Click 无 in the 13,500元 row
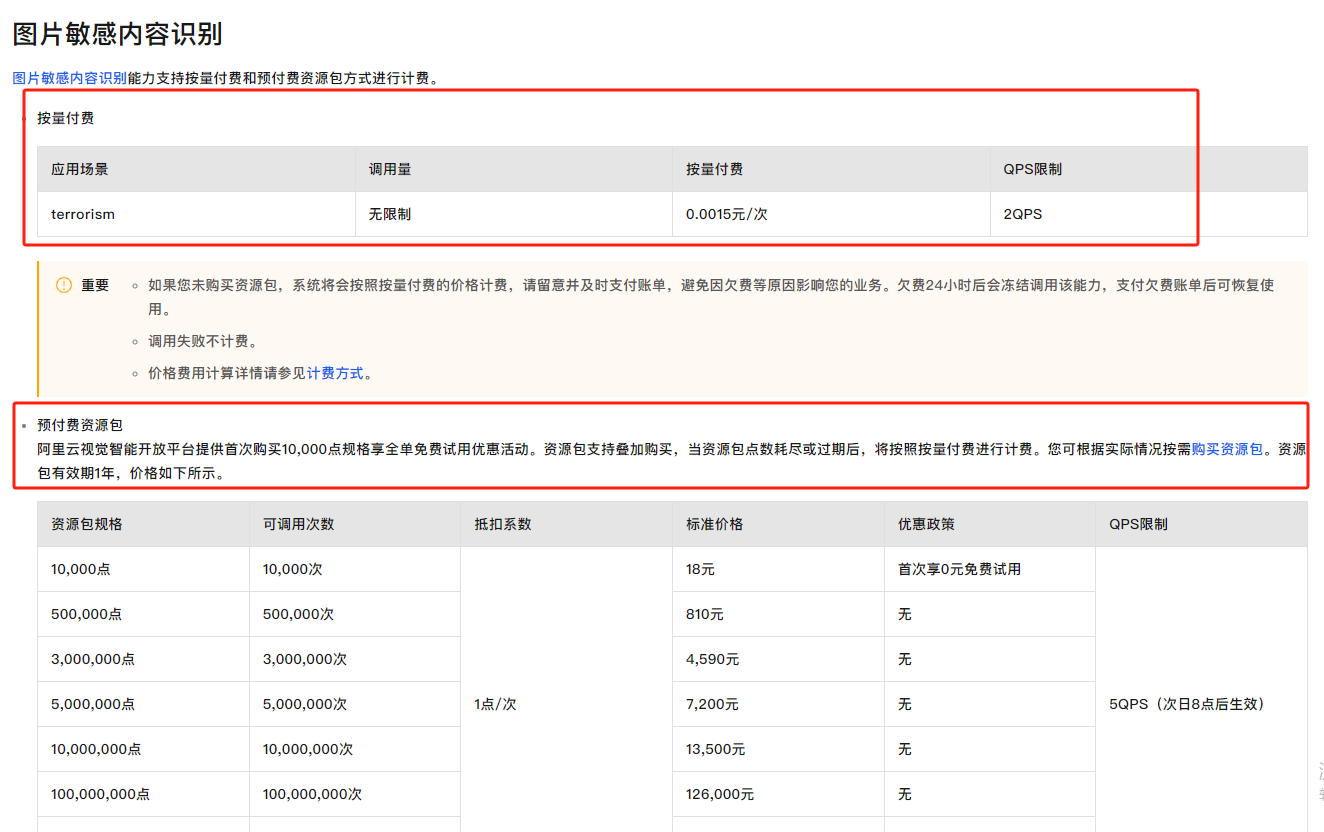The width and height of the screenshot is (1324, 832). [x=990, y=749]
